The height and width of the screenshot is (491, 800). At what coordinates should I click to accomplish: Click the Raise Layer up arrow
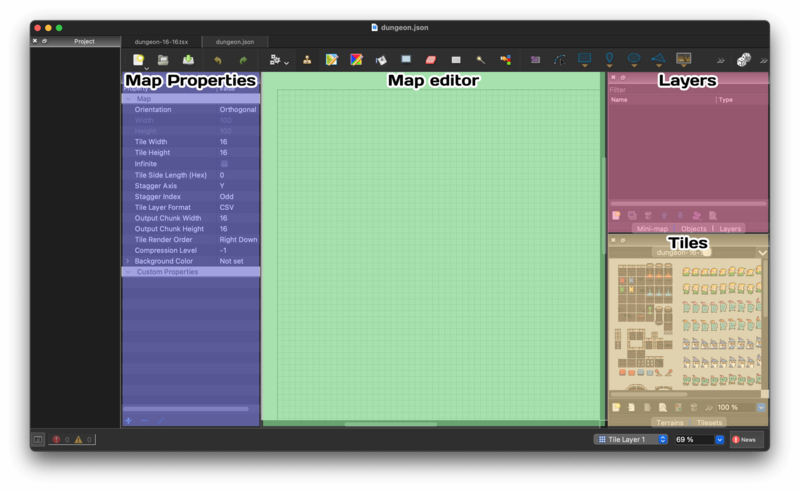point(664,215)
